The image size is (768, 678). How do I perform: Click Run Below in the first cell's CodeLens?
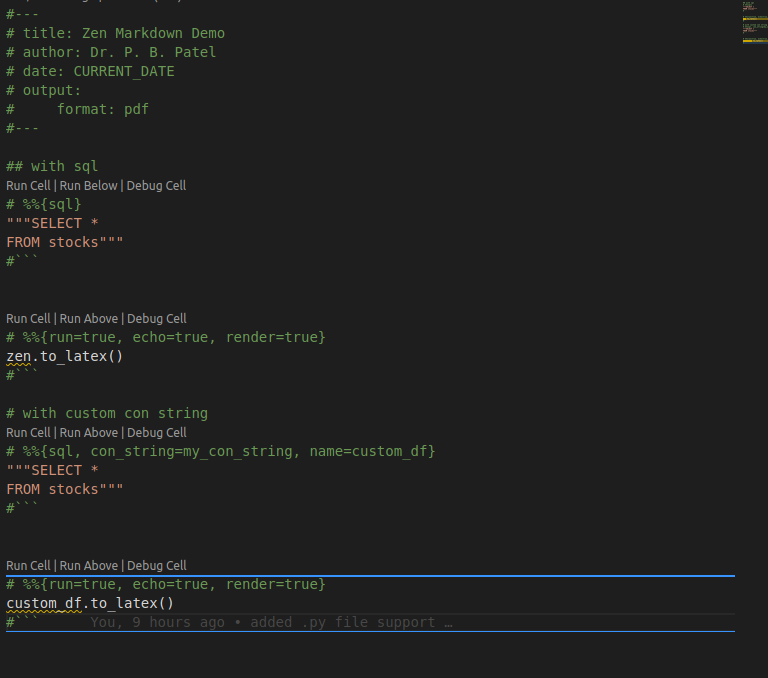(x=88, y=186)
